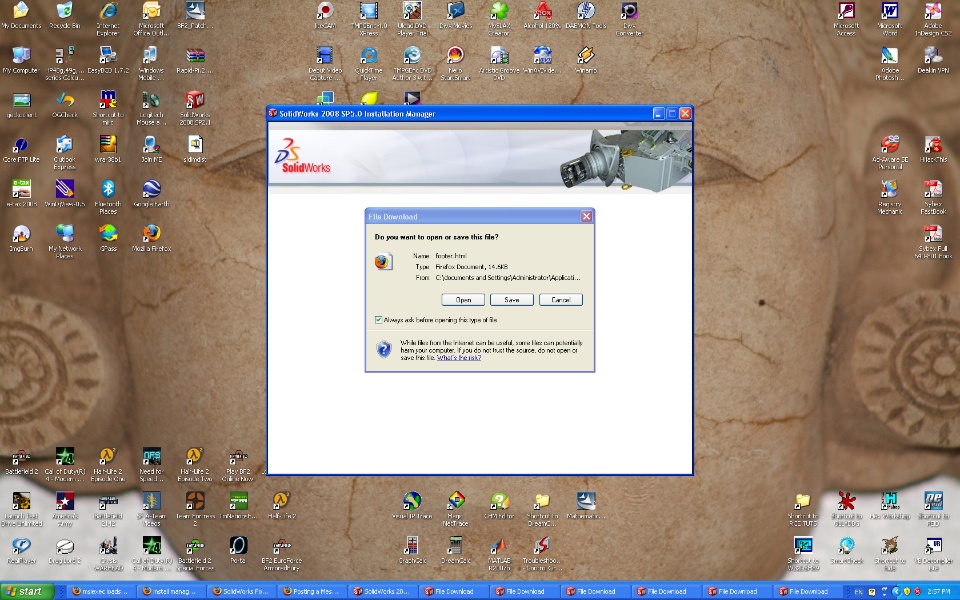Open the Portal game shortcut
This screenshot has width=960, height=600.
pos(238,550)
